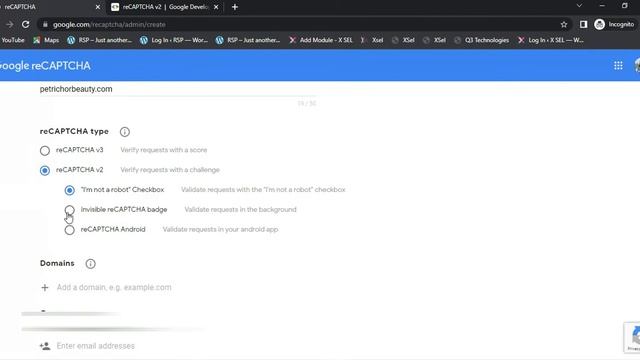This screenshot has width=640, height=360.
Task: Click the label field containing petrichorbeauty.com
Action: (178, 89)
